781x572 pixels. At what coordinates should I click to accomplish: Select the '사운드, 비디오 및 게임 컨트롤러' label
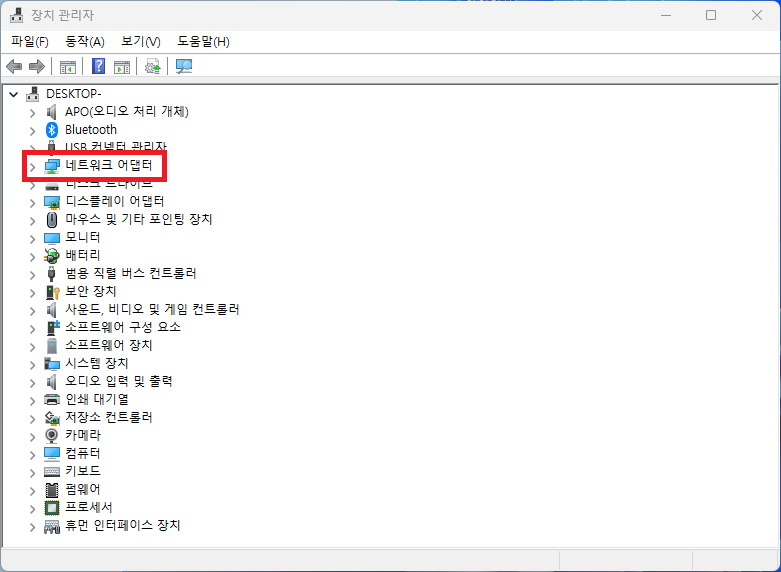152,309
